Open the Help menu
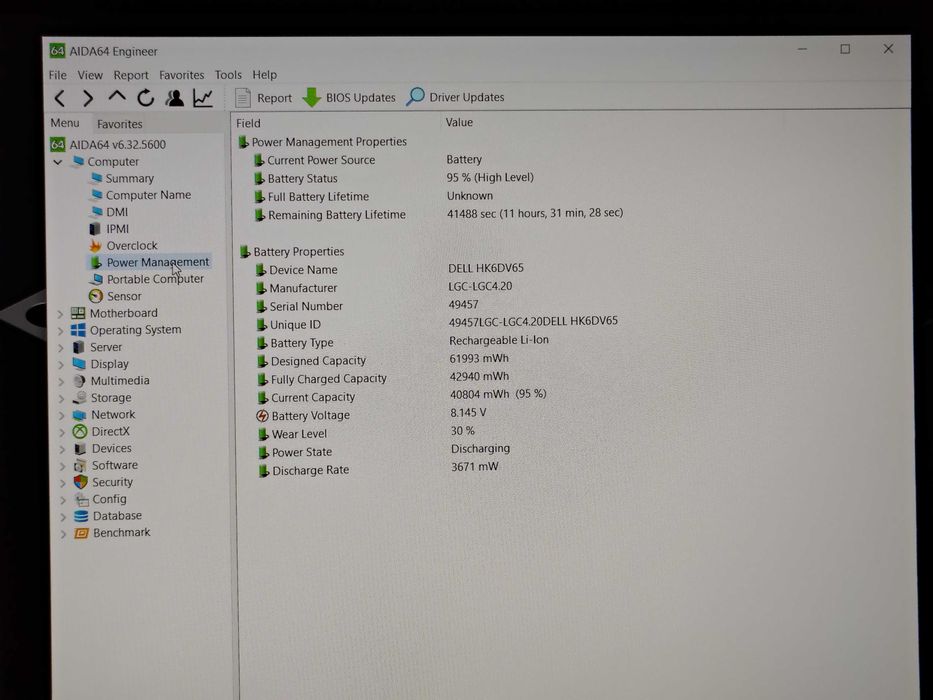The image size is (933, 700). click(264, 75)
